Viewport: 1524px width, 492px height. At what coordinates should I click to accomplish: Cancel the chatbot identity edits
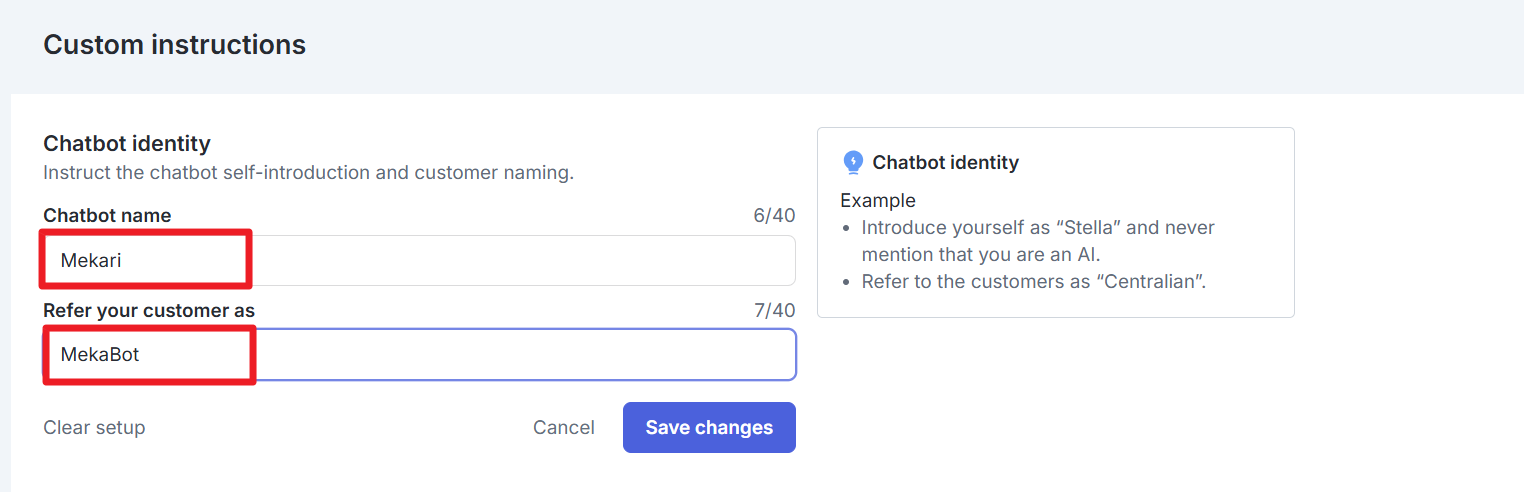pos(564,428)
